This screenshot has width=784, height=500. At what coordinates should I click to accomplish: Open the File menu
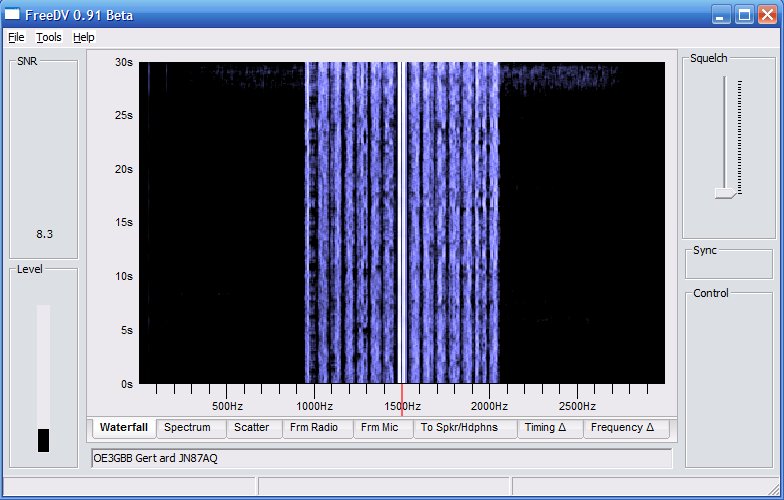coord(16,38)
